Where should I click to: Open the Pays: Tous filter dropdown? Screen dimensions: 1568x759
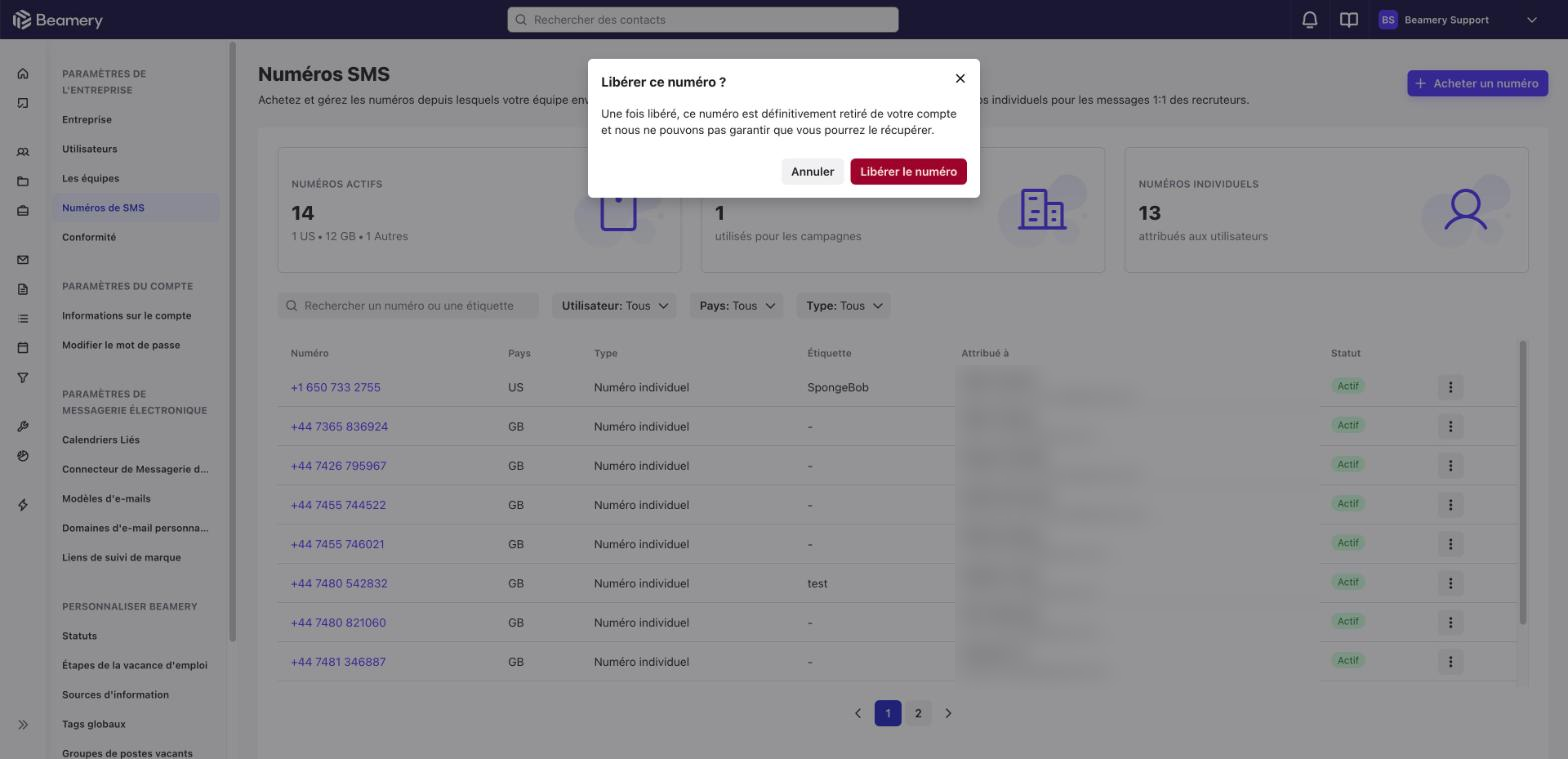click(737, 306)
